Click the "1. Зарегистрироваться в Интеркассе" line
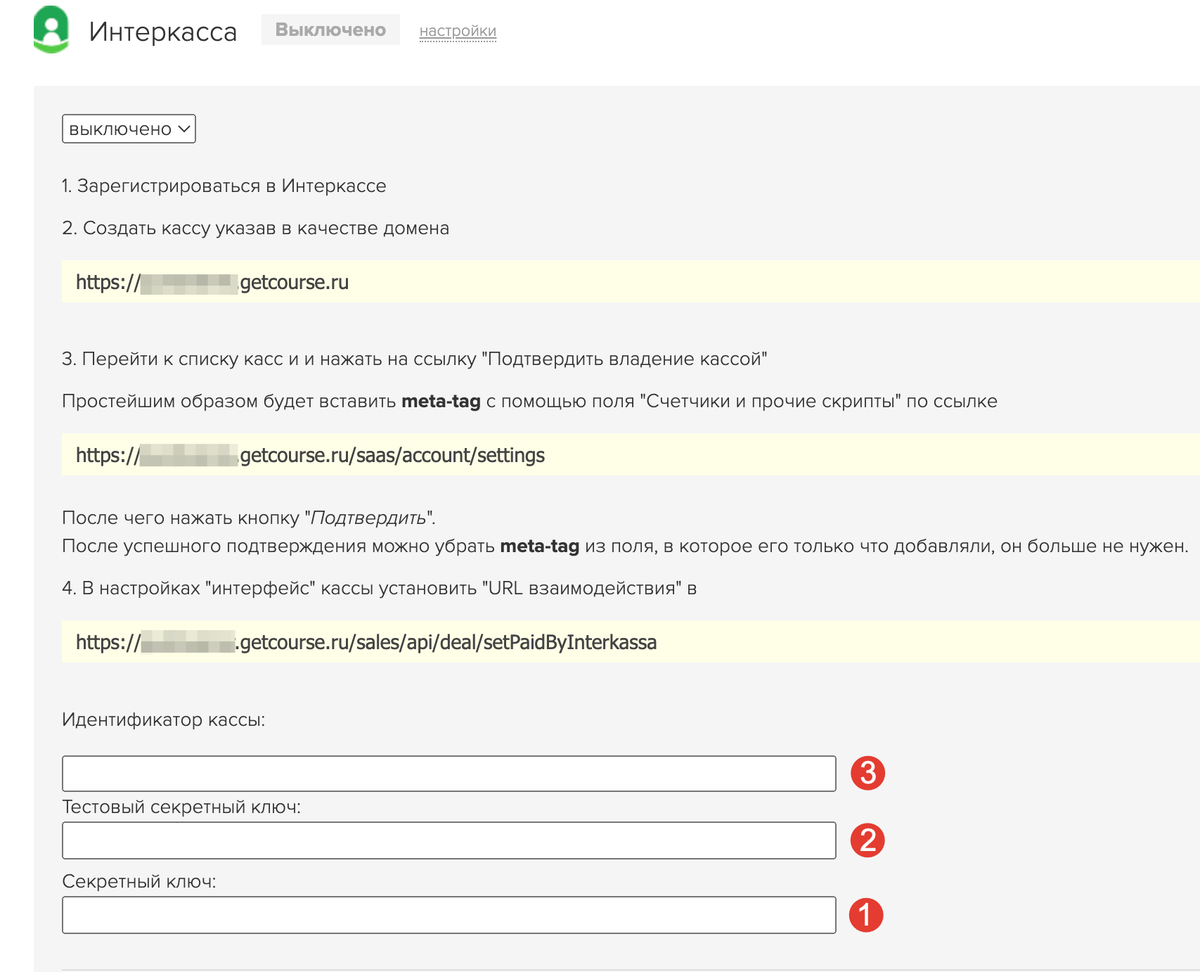This screenshot has height=972, width=1200. pos(224,186)
